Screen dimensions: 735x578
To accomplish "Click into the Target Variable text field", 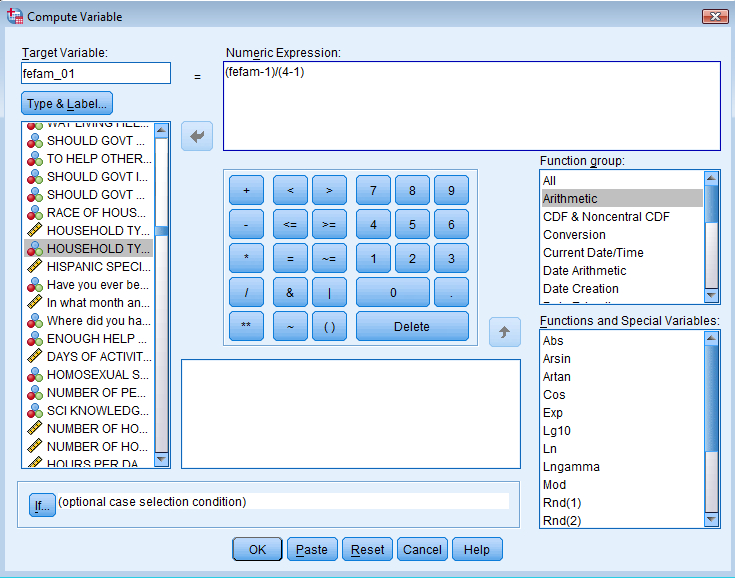I will pyautogui.click(x=96, y=74).
